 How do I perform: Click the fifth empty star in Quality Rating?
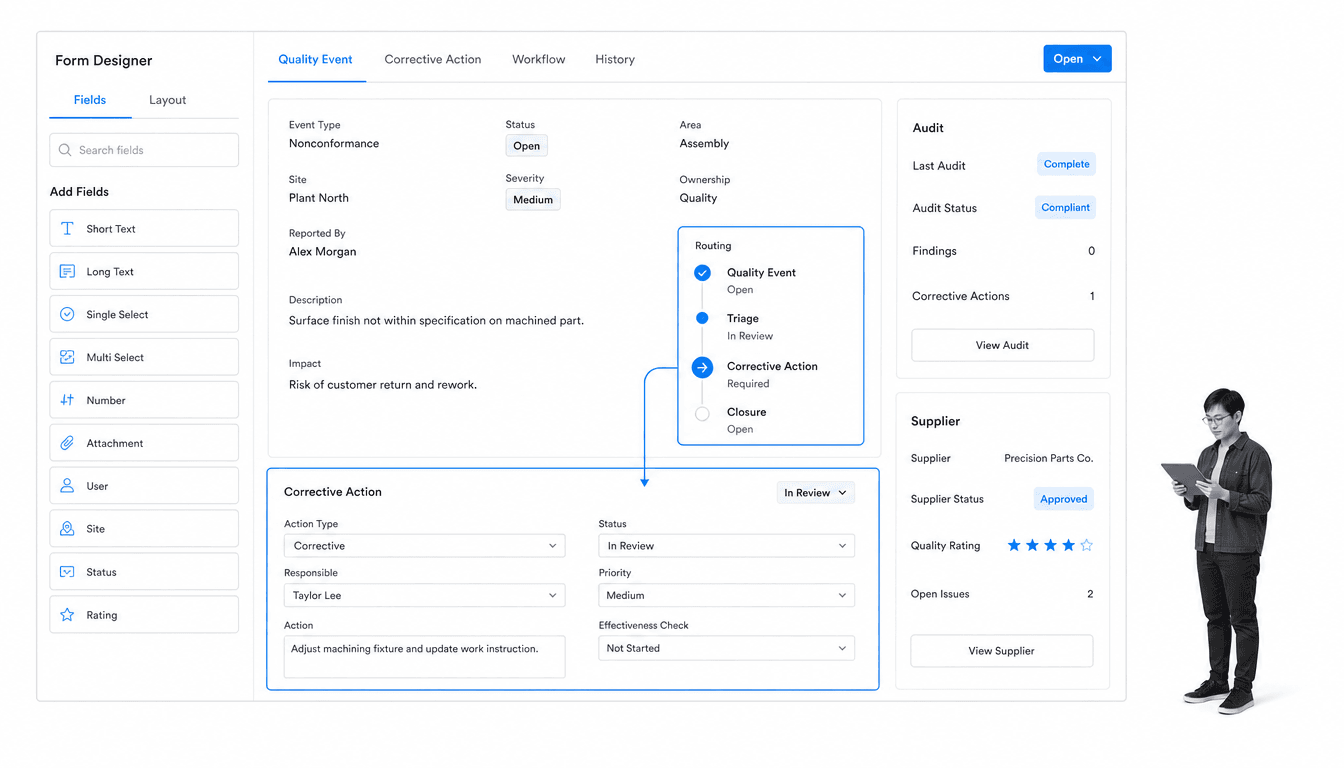click(x=1087, y=545)
